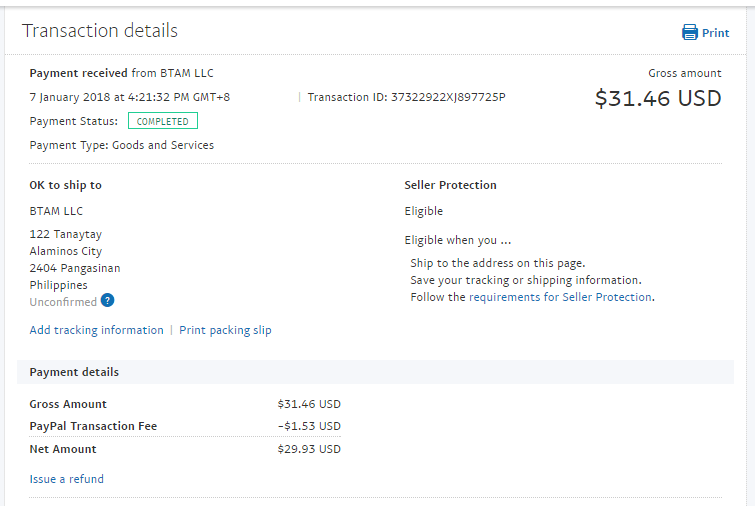755x506 pixels.
Task: Click the large $31.46 USD gross amount
Action: pyautogui.click(x=658, y=98)
